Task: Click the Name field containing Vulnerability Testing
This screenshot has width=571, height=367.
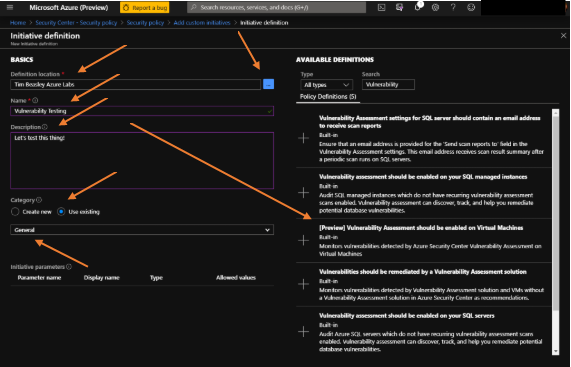Action: [x=142, y=111]
